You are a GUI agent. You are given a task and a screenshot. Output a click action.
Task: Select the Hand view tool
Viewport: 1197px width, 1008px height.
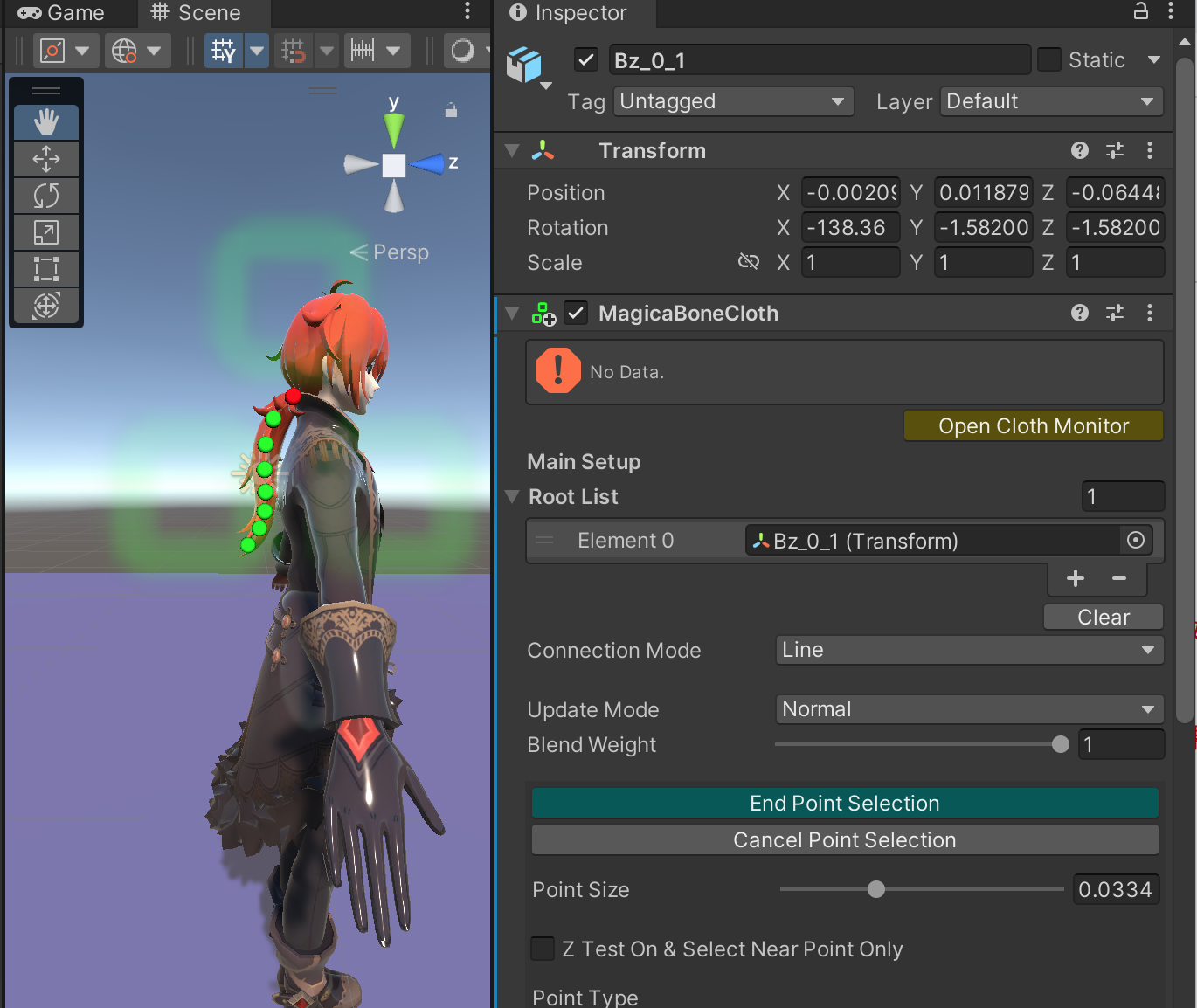tap(46, 122)
